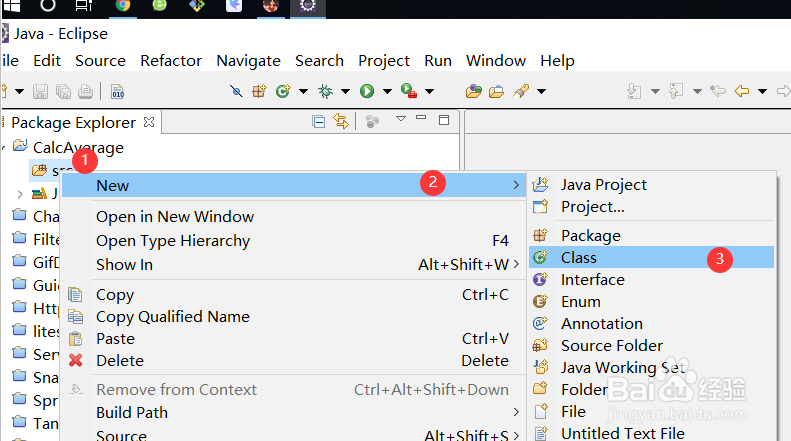This screenshot has width=791, height=441.
Task: Toggle Link with Editor in Package Explorer
Action: click(x=341, y=122)
